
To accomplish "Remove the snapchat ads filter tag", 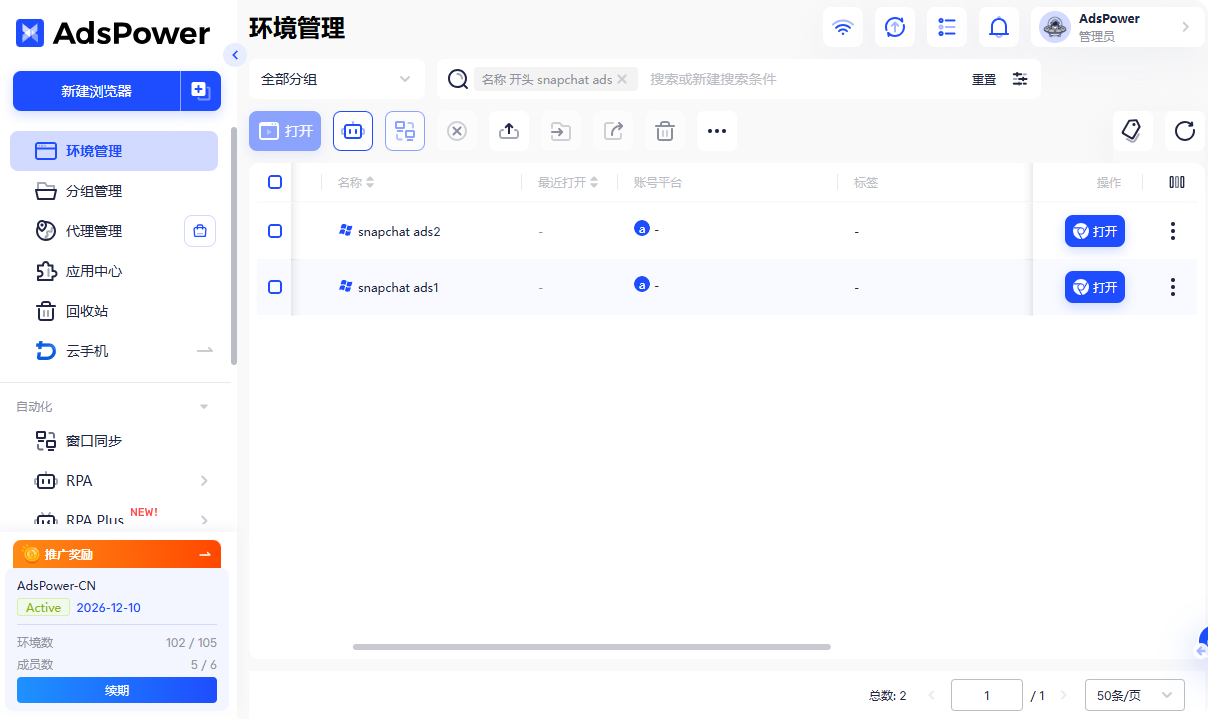I will tap(622, 79).
